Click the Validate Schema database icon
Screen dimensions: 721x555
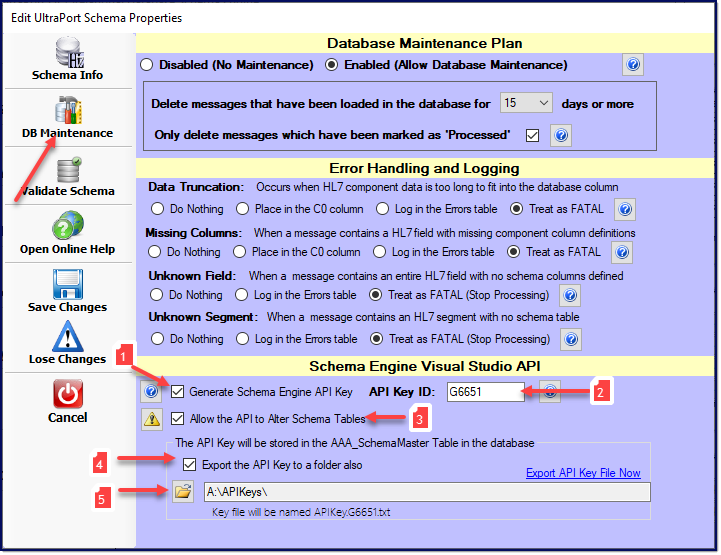69,170
